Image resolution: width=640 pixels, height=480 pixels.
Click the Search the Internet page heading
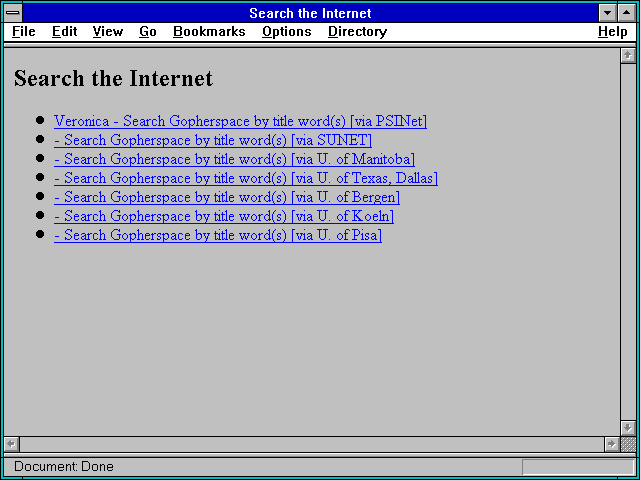click(113, 78)
